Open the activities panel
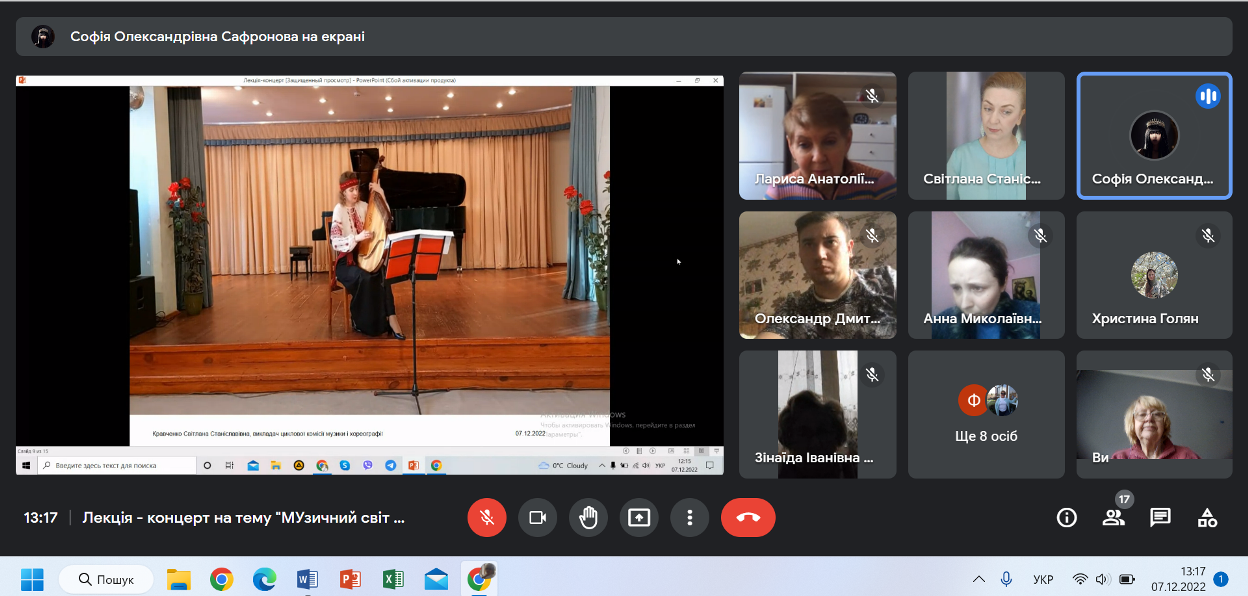The image size is (1248, 596). pos(1207,517)
